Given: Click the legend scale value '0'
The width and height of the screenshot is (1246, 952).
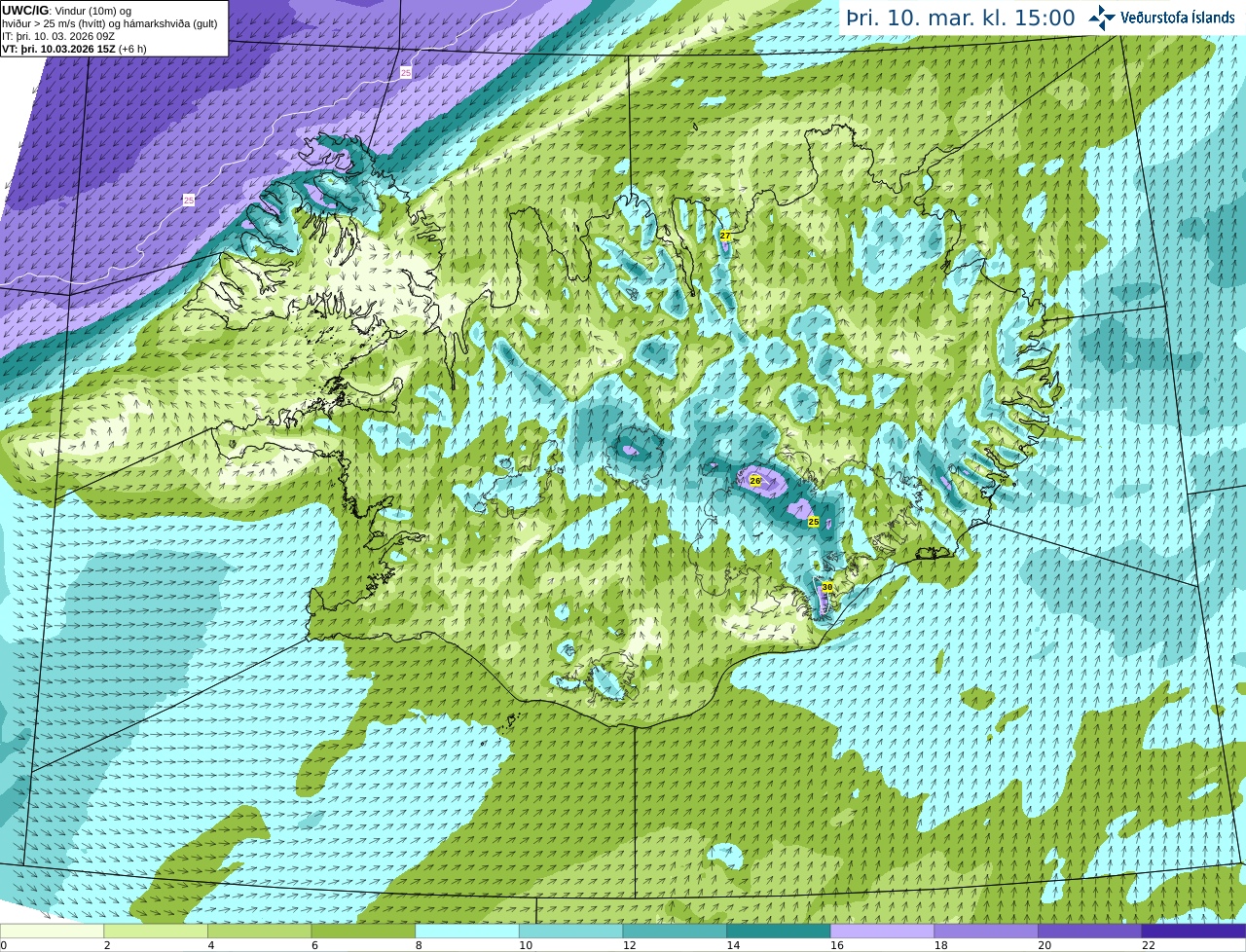Looking at the screenshot, I should point(4,945).
